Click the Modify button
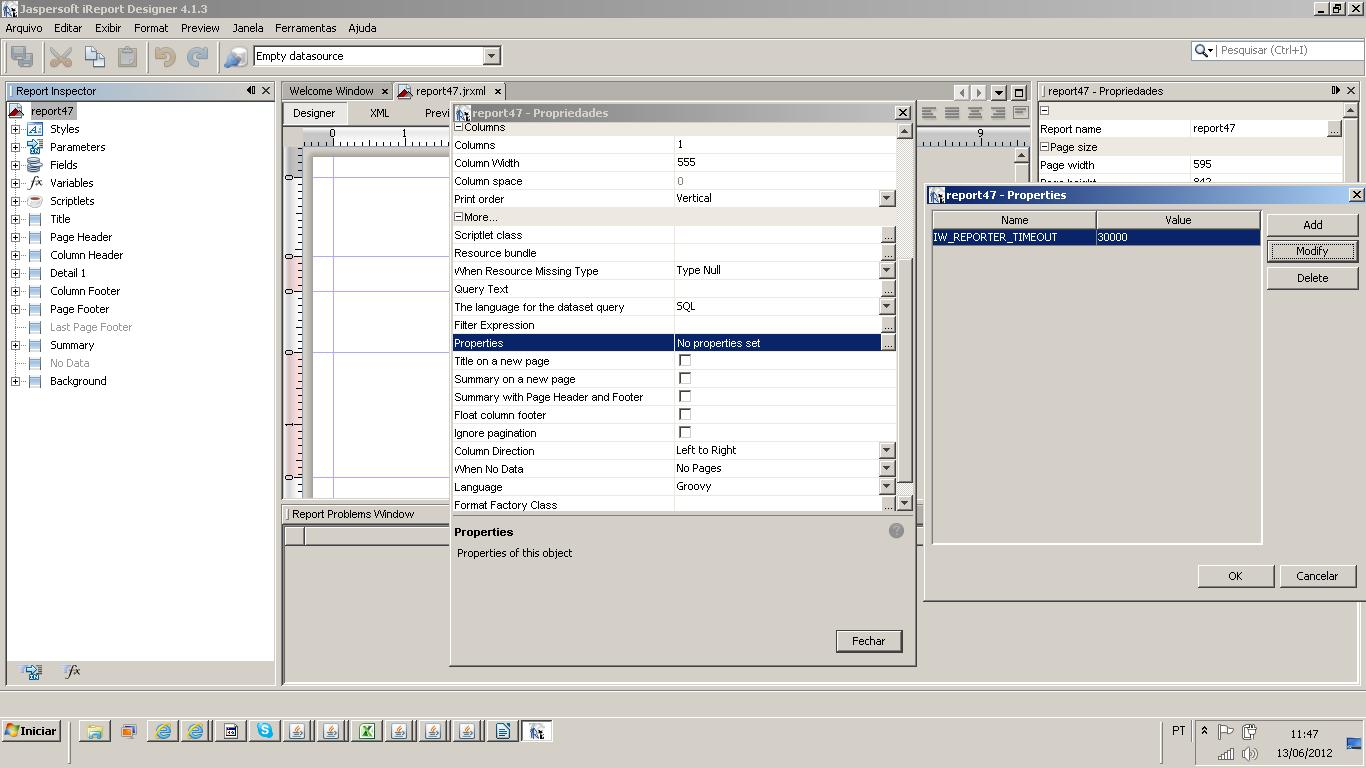Image resolution: width=1366 pixels, height=768 pixels. (1312, 251)
